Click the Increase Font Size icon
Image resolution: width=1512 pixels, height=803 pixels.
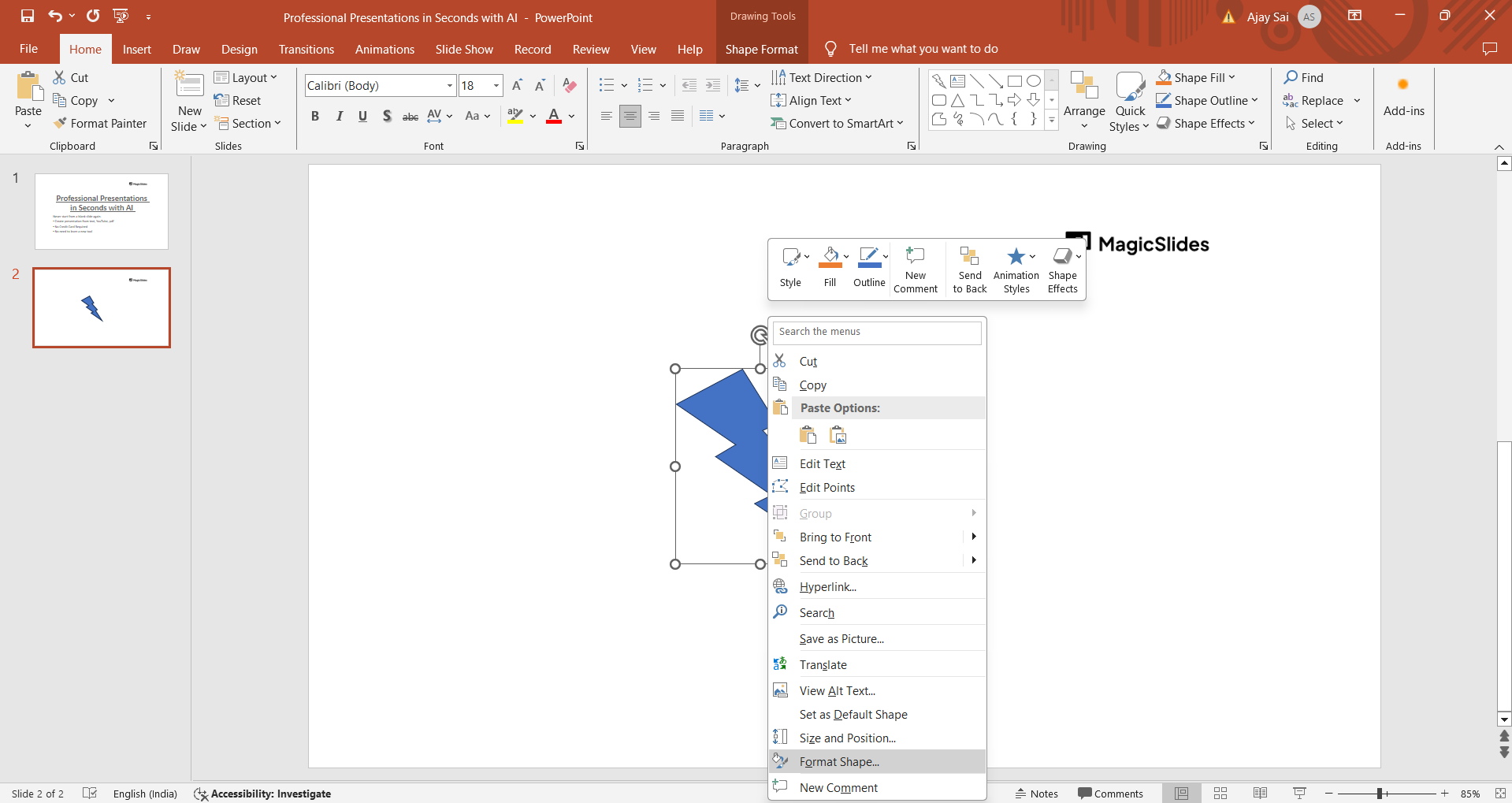tap(517, 86)
